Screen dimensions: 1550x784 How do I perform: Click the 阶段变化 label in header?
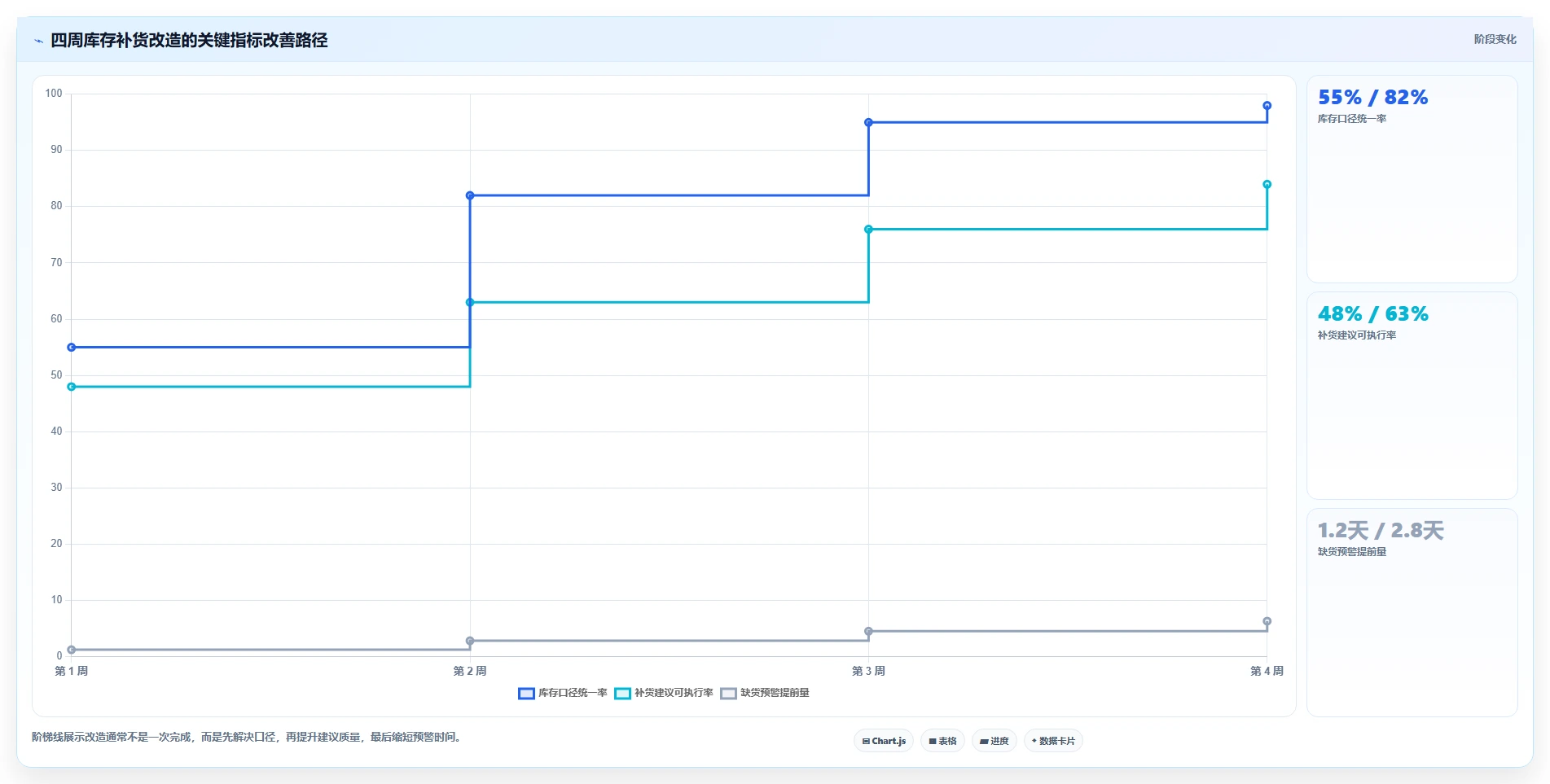coord(1495,39)
